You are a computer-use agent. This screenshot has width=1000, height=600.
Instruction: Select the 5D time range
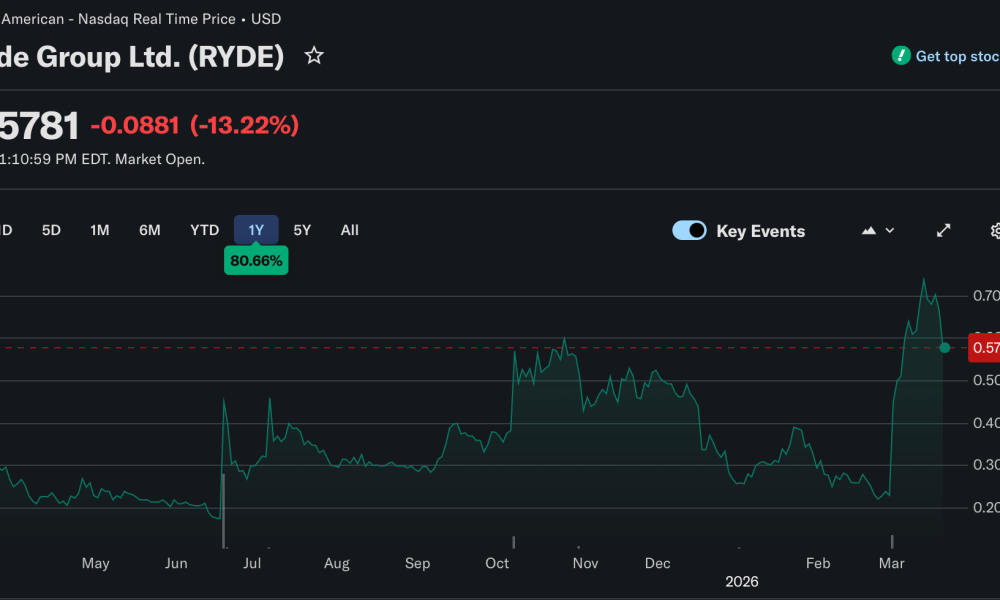pyautogui.click(x=51, y=230)
